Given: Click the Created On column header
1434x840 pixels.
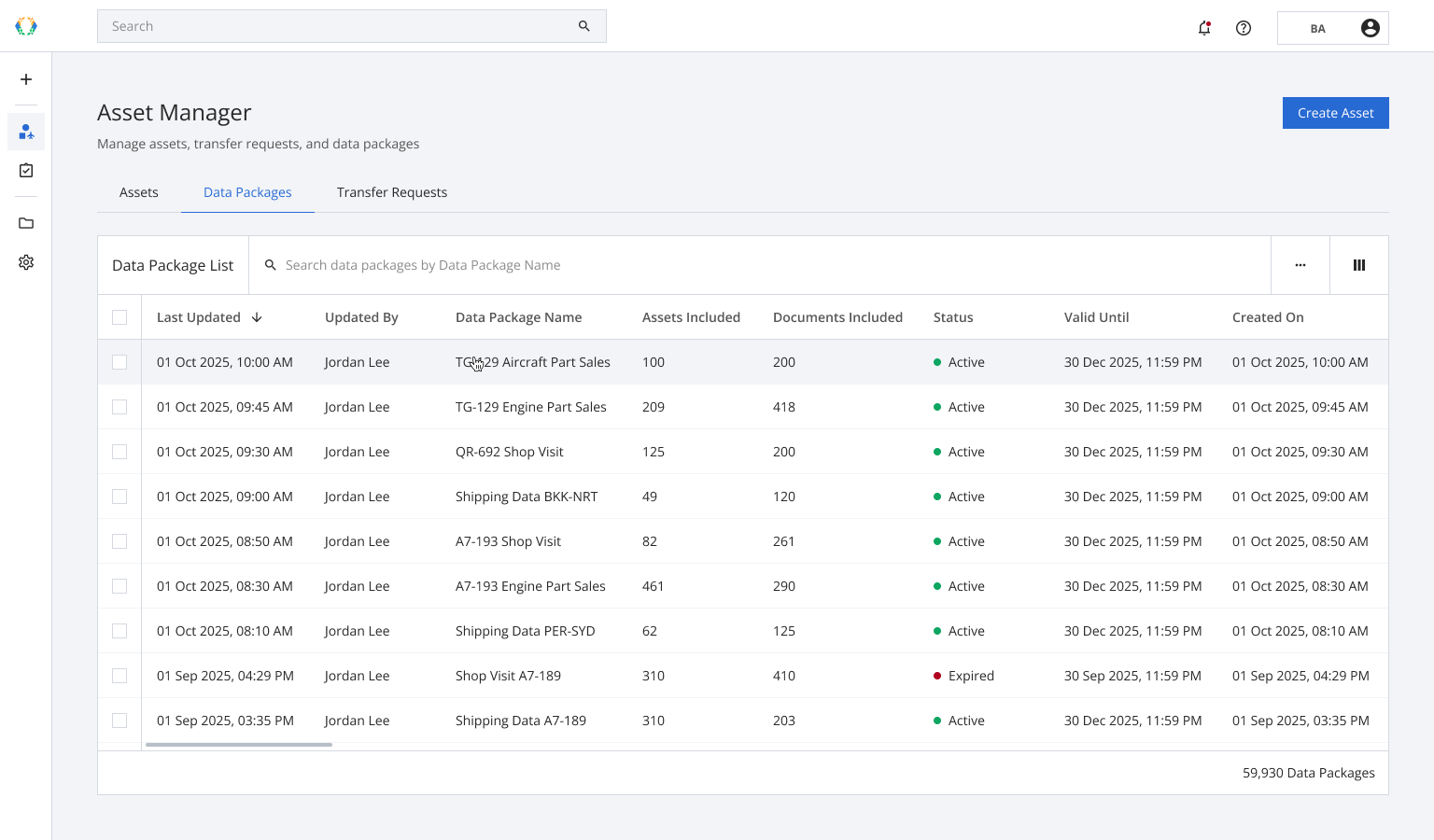Looking at the screenshot, I should point(1268,317).
